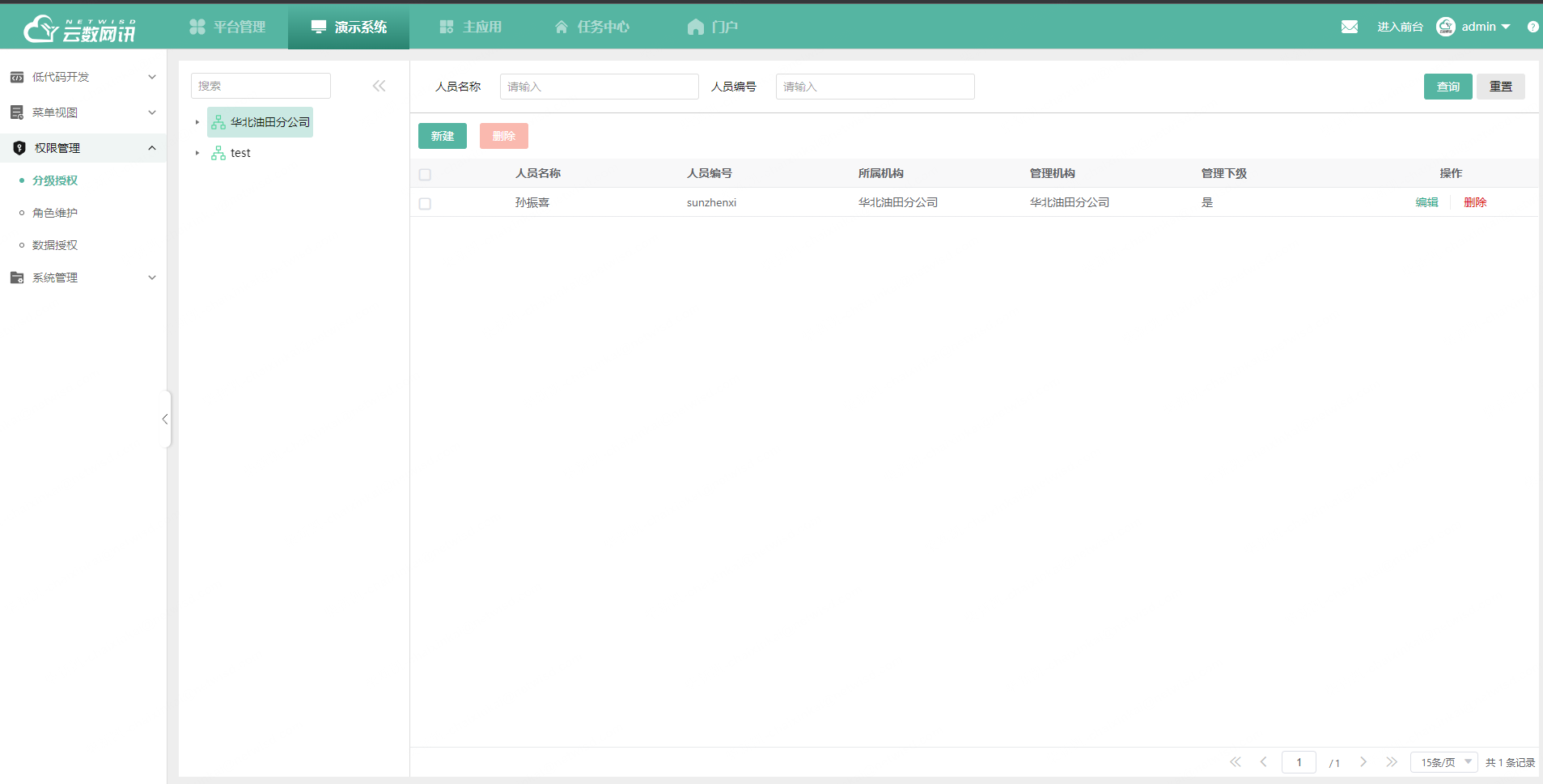
Task: Toggle the select-all checkbox in table header
Action: click(425, 175)
